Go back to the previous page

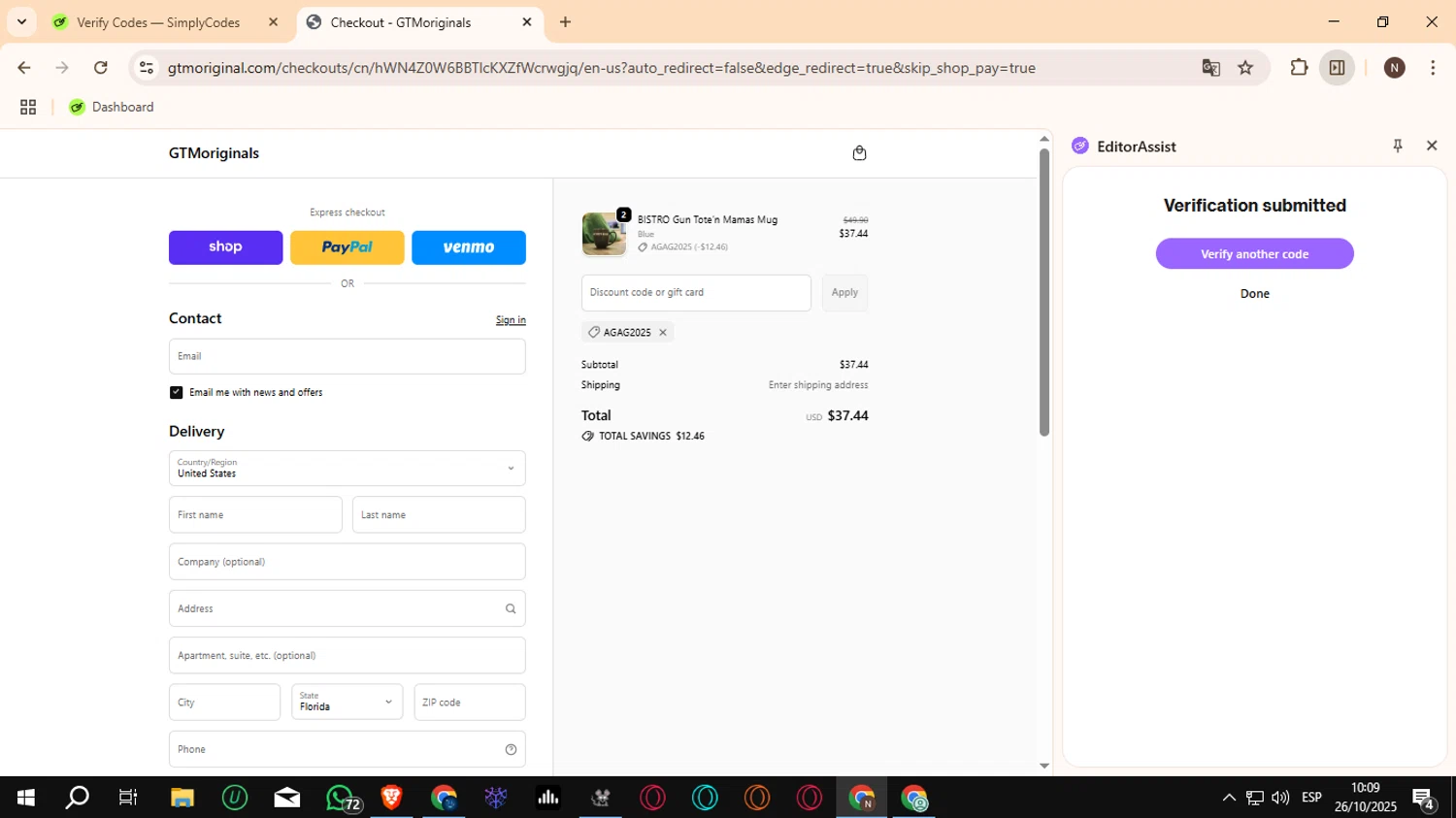24,68
